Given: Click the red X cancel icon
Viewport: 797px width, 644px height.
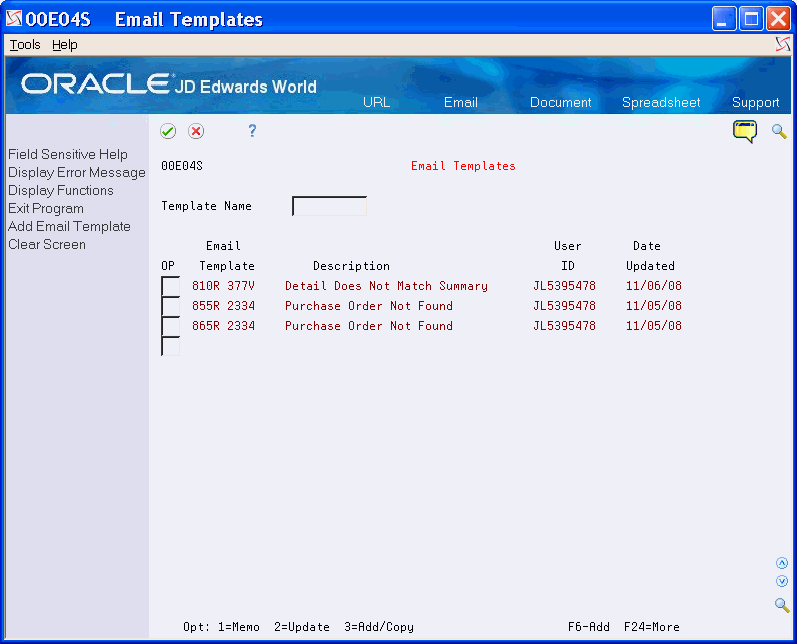Looking at the screenshot, I should click(x=196, y=131).
